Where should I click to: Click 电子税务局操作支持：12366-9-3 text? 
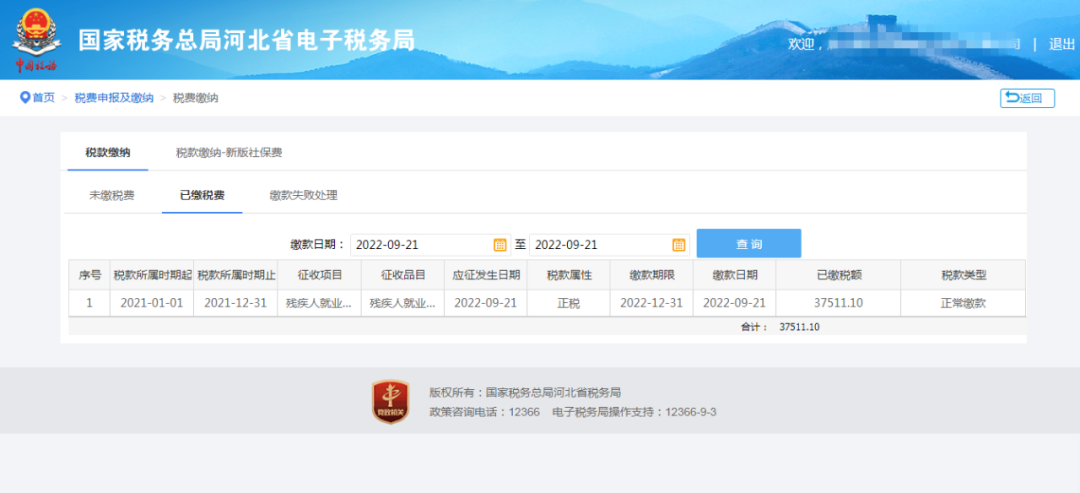coord(634,412)
